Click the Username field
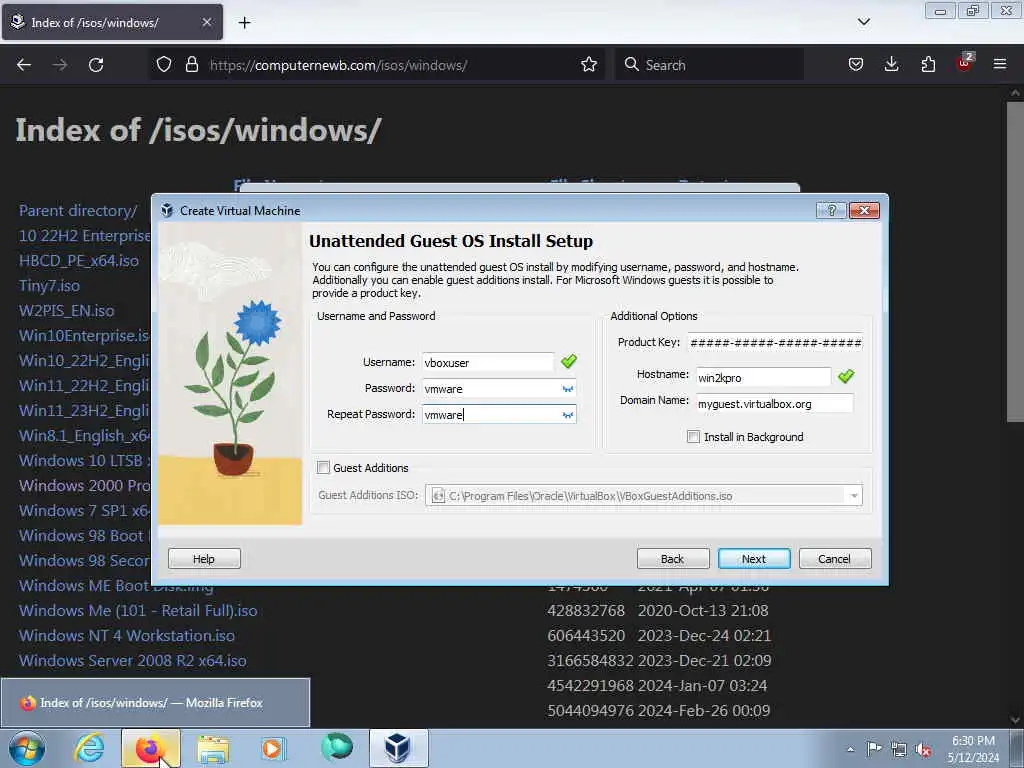1024x768 pixels. (x=487, y=362)
